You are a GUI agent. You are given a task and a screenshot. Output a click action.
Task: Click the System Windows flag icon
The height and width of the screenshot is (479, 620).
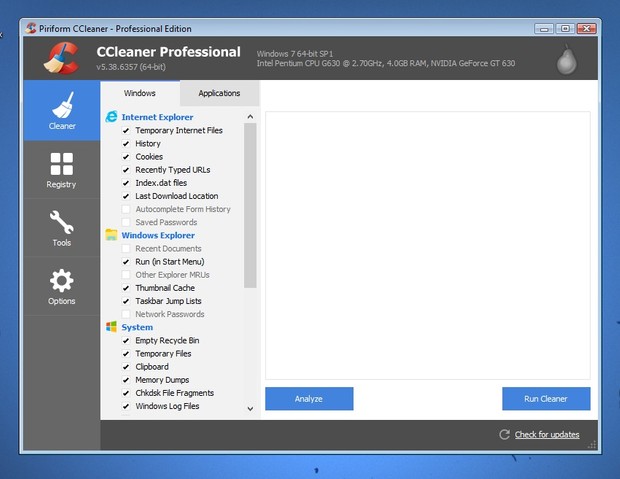coord(112,327)
